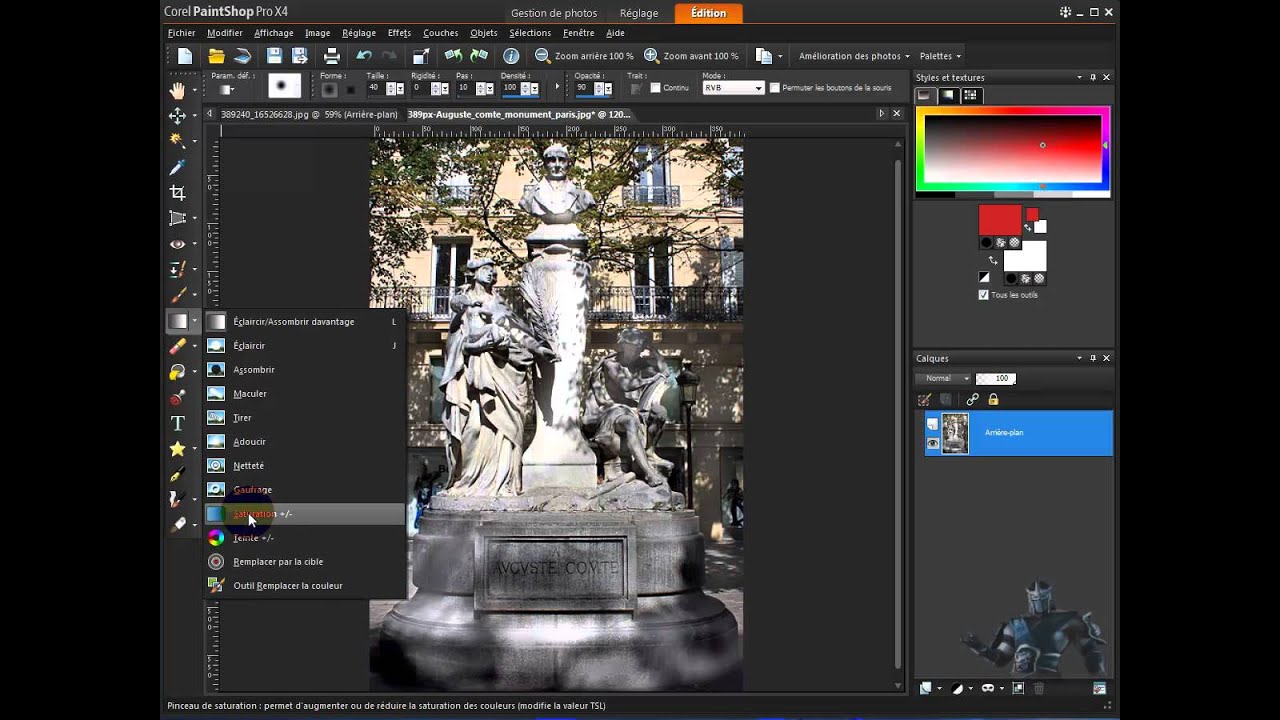Select the Pan hand tool
The height and width of the screenshot is (720, 1280).
click(178, 91)
